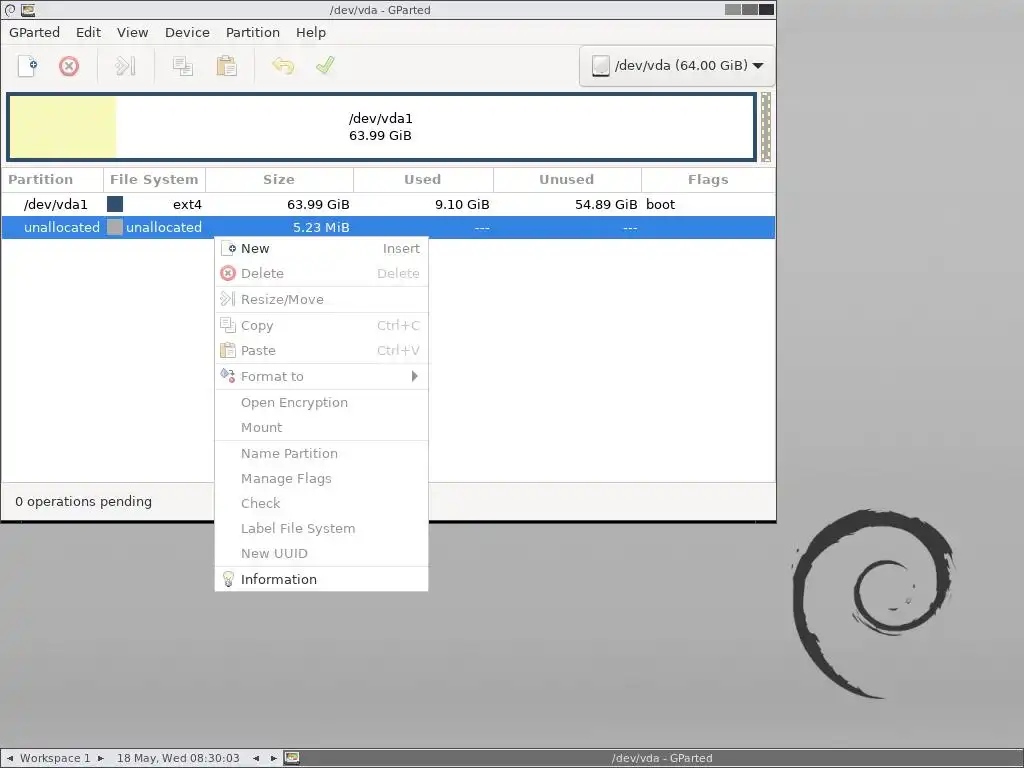
Task: Click the red Delete icon in the context menu
Action: [x=228, y=273]
